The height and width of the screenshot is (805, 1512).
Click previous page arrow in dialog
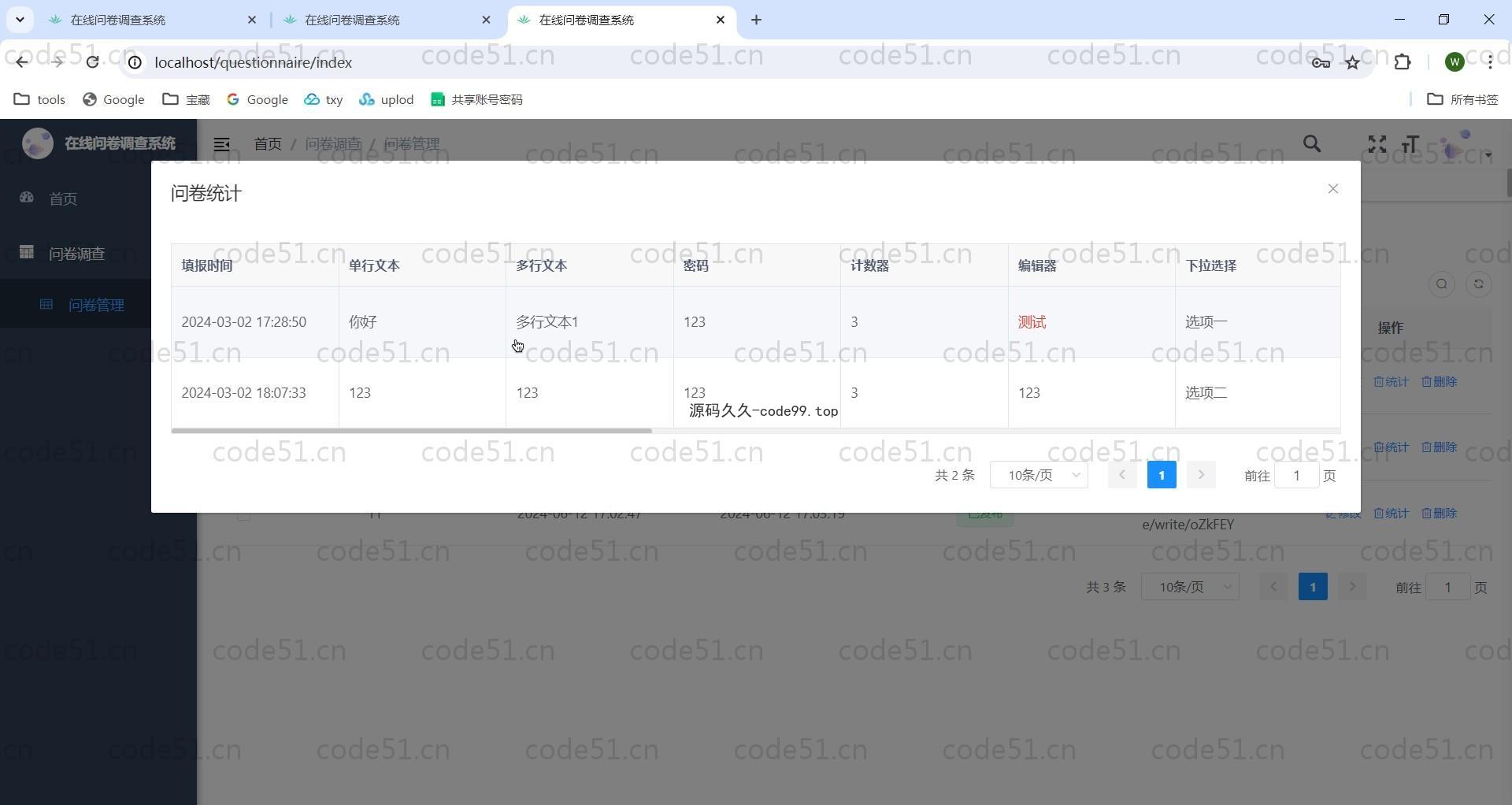[1122, 475]
